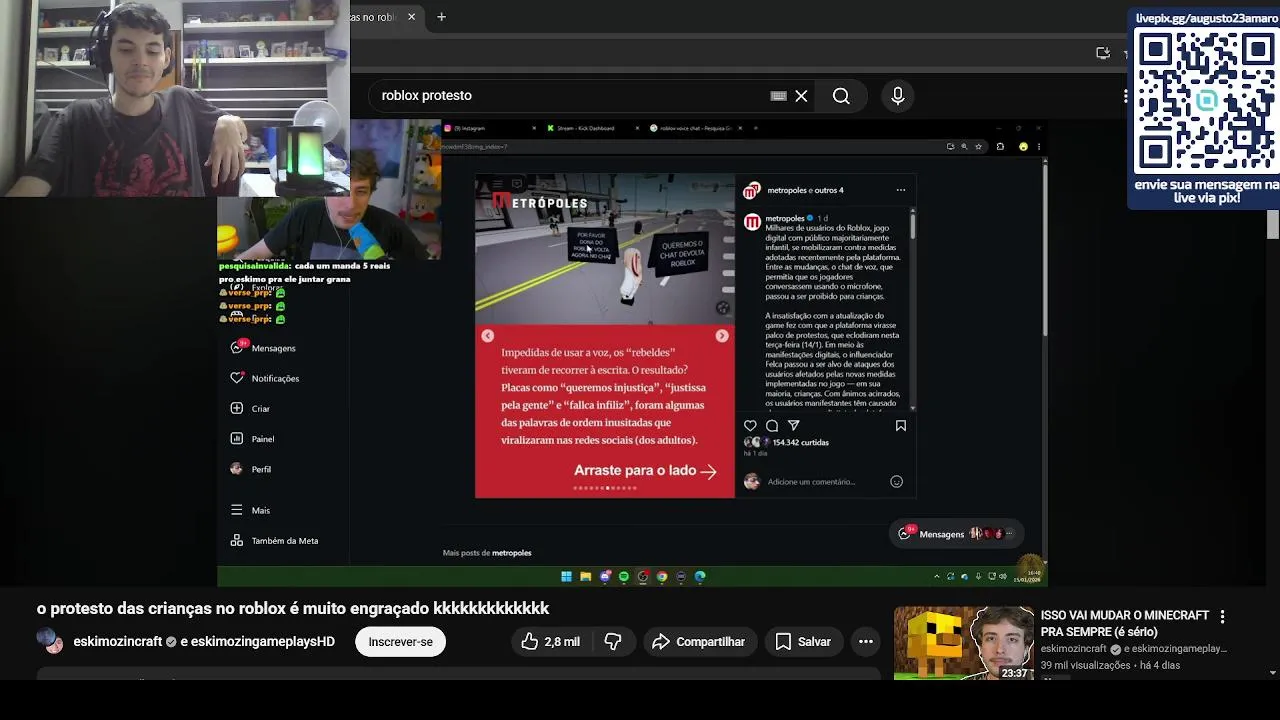Image resolution: width=1280 pixels, height=720 pixels.
Task: Click the cast icon in the browser toolbar
Action: point(1103,53)
